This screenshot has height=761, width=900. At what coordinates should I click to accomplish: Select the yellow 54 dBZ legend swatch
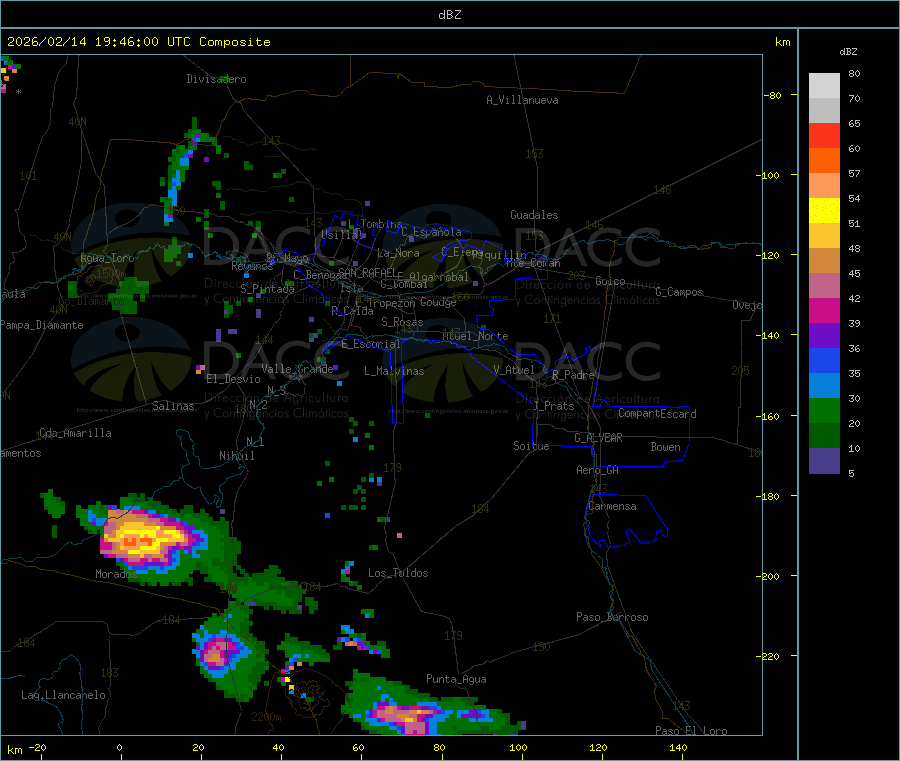tap(824, 211)
